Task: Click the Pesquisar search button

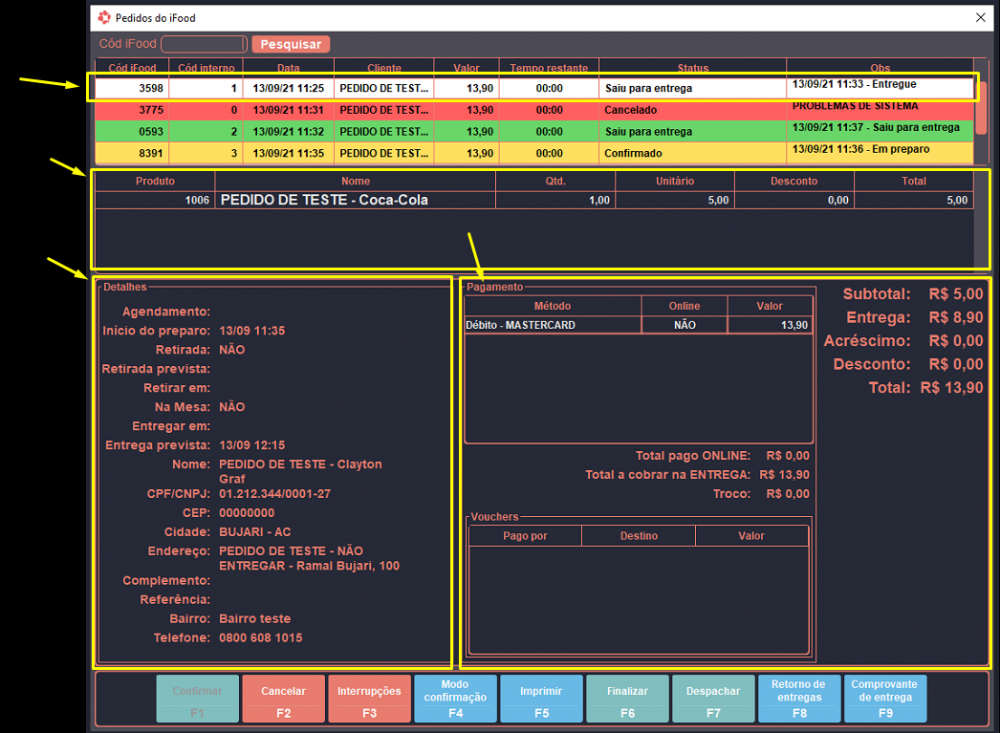Action: (x=290, y=44)
